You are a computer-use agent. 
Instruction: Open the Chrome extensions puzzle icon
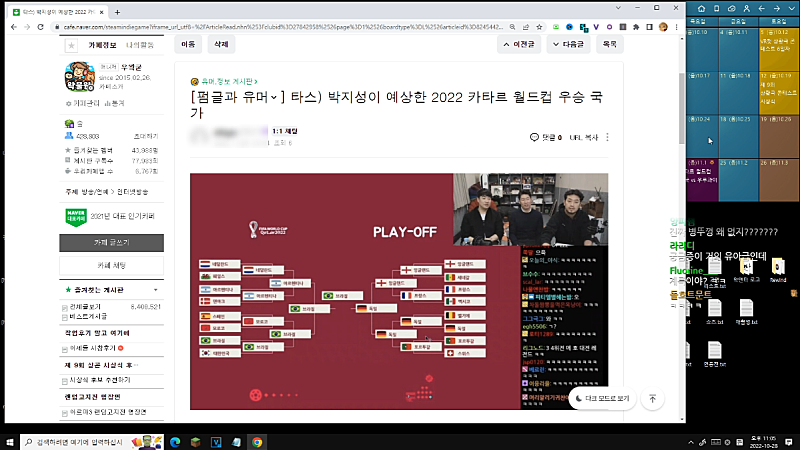pyautogui.click(x=636, y=27)
